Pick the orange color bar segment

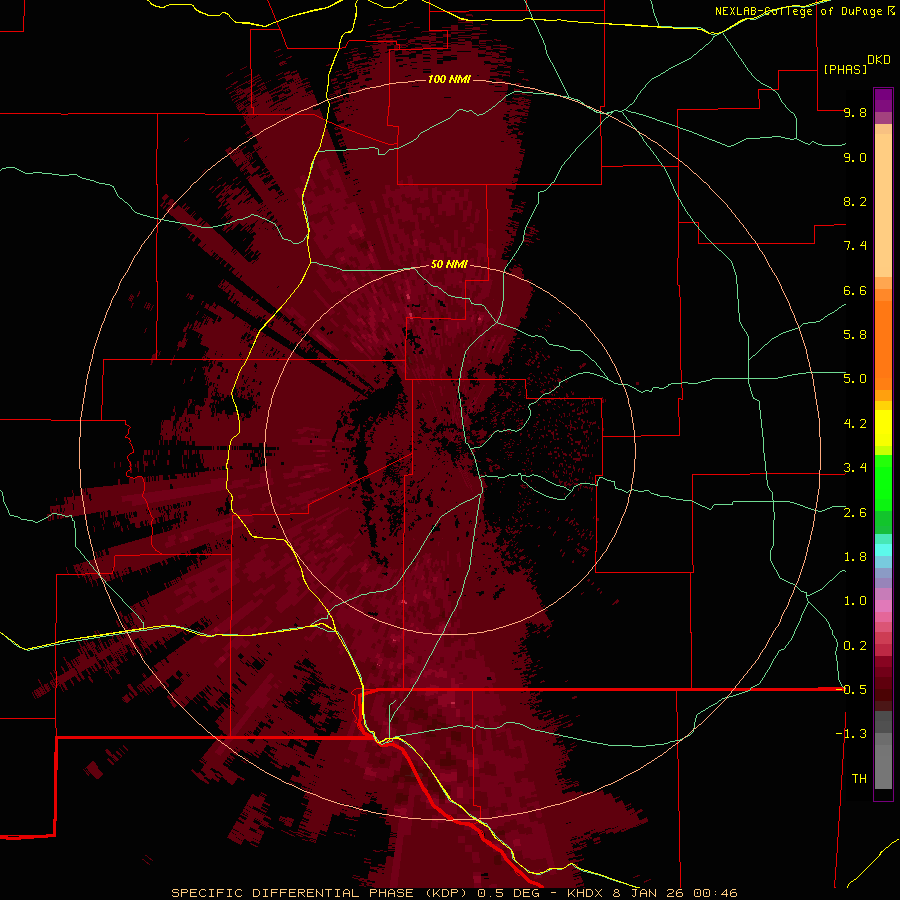[x=883, y=346]
